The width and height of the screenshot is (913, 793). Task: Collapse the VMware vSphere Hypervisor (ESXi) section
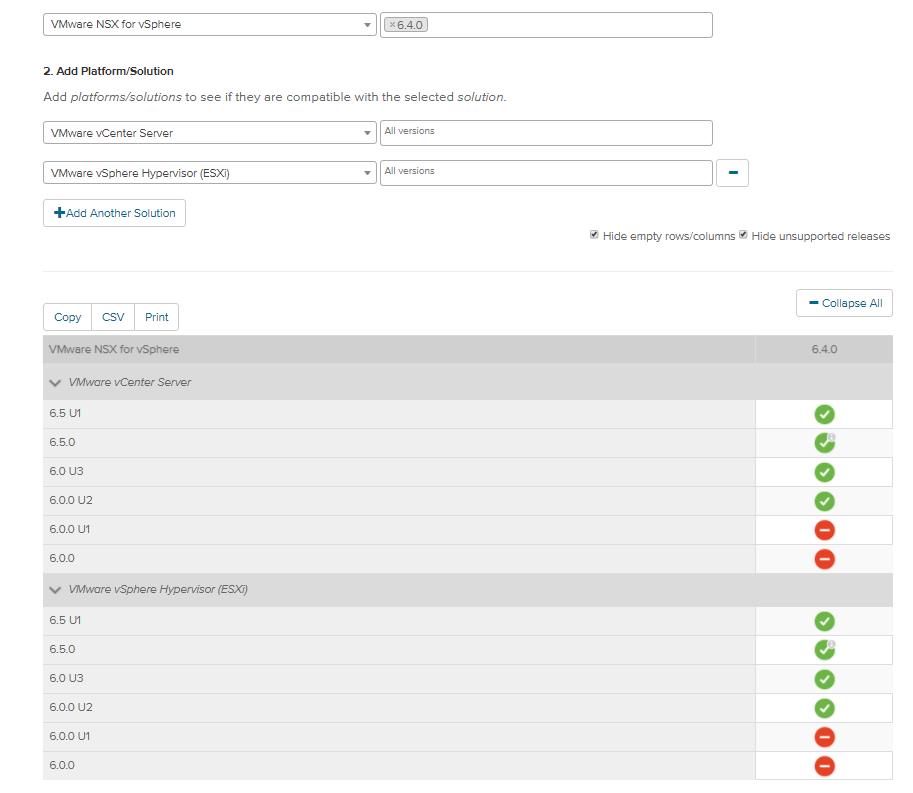click(55, 590)
